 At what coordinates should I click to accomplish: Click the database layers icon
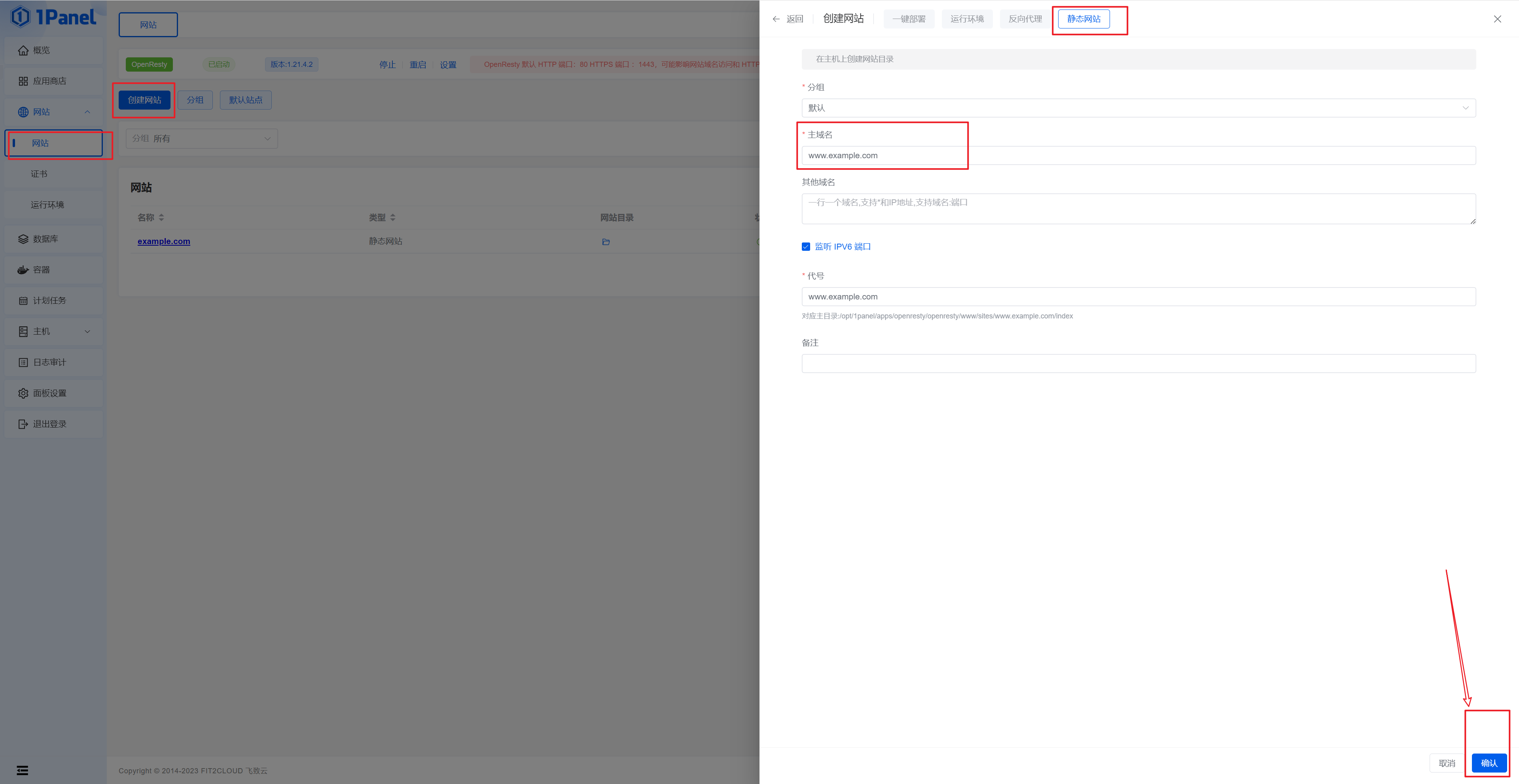point(23,239)
